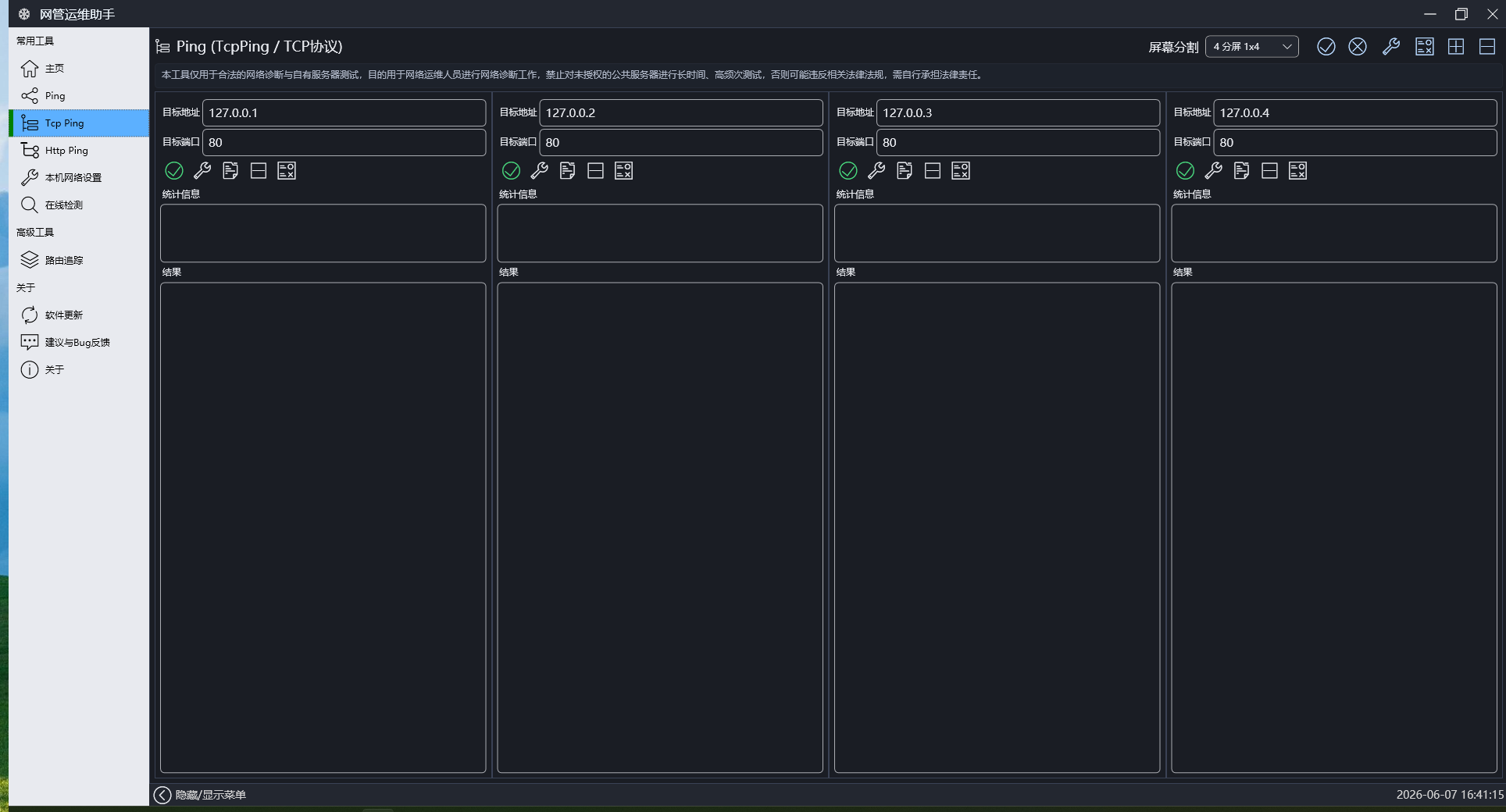This screenshot has width=1506, height=812.
Task: Click the 屏幕分割 label
Action: (x=1173, y=48)
